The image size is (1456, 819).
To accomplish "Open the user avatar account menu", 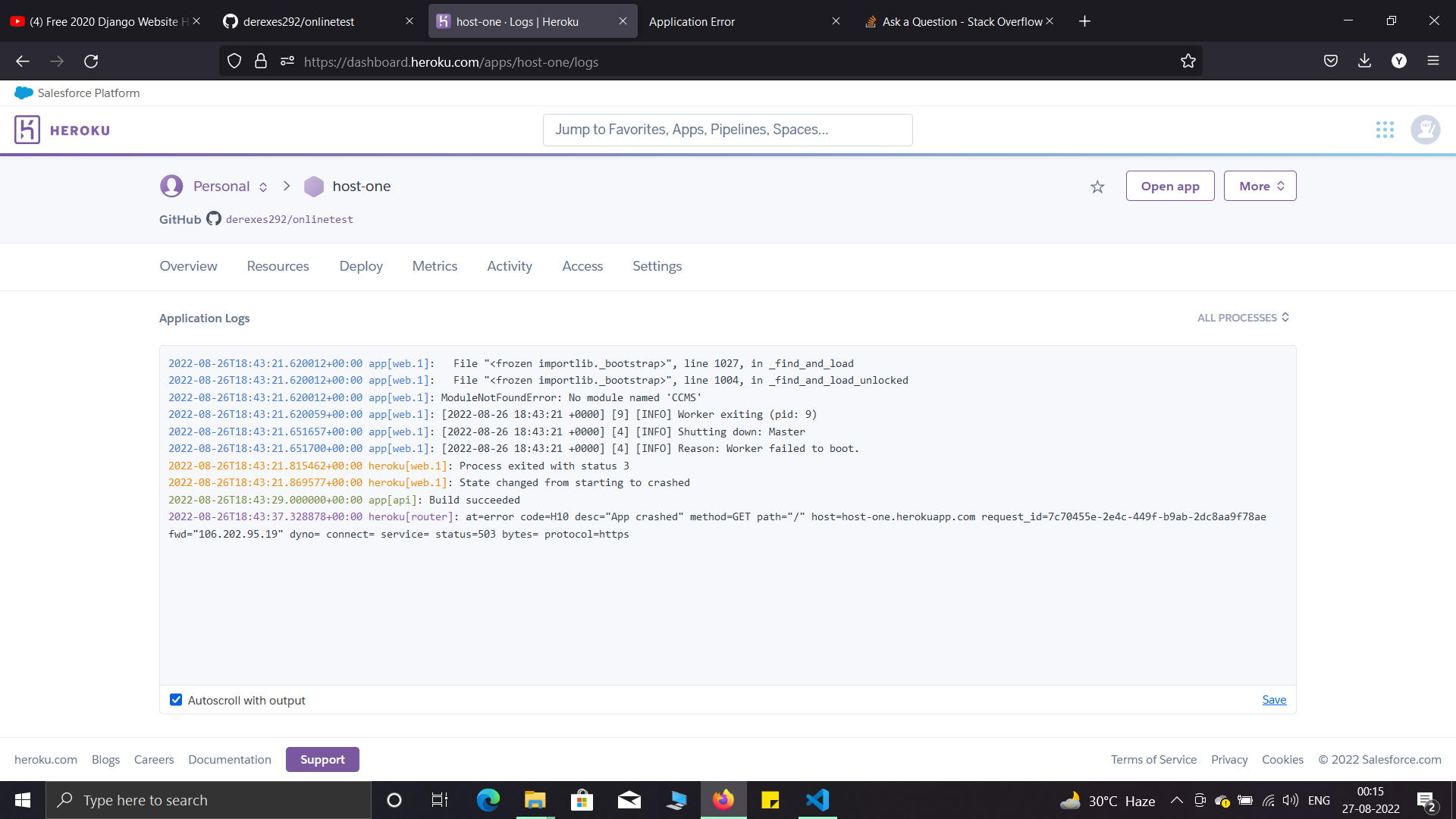I will coord(1426,130).
